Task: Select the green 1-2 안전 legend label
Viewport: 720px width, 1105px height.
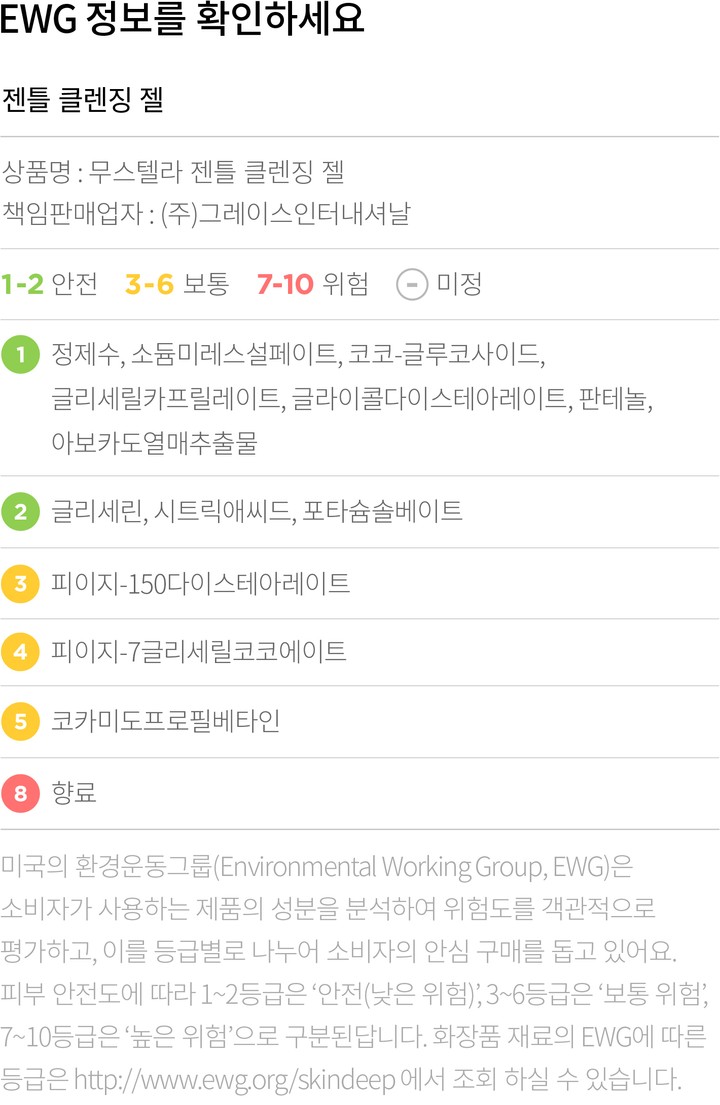Action: [x=50, y=285]
